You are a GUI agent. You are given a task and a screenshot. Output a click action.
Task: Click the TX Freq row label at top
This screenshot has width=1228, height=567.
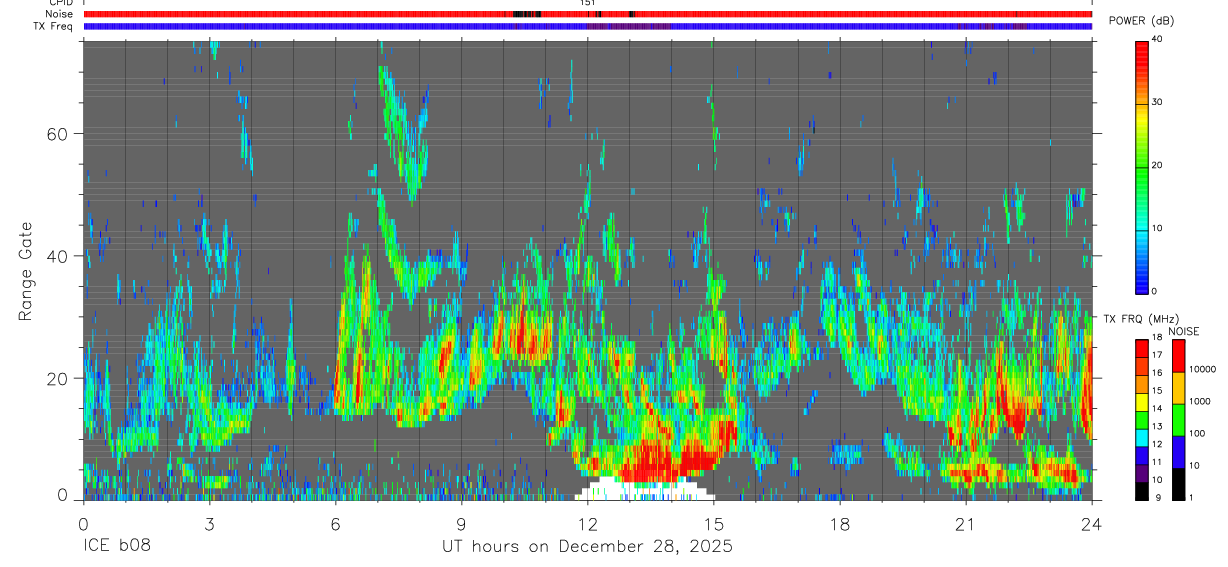[55, 26]
